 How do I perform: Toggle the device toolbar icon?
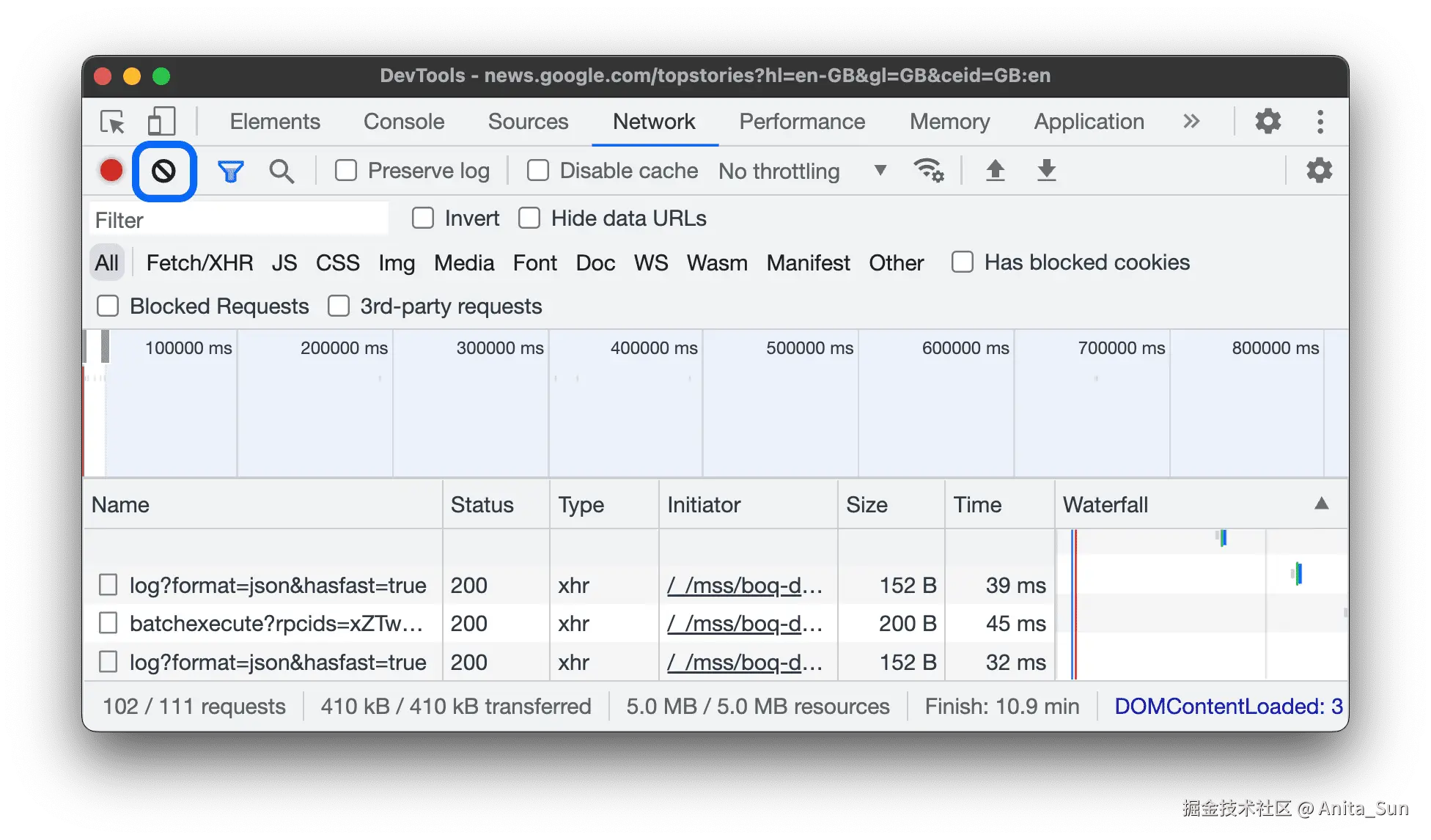click(161, 122)
